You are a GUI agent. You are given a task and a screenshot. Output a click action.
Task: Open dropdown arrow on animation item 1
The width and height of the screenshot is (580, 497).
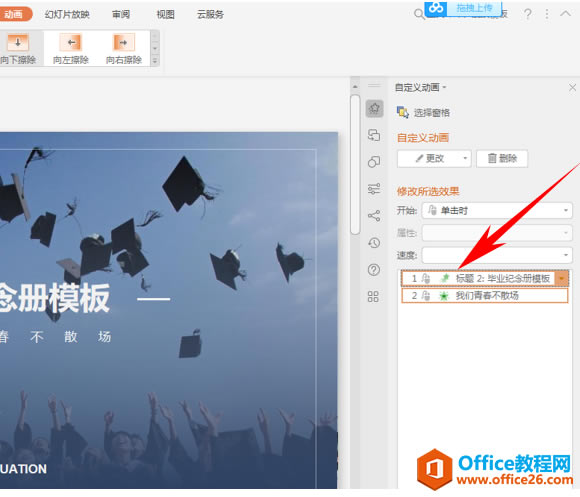click(562, 278)
